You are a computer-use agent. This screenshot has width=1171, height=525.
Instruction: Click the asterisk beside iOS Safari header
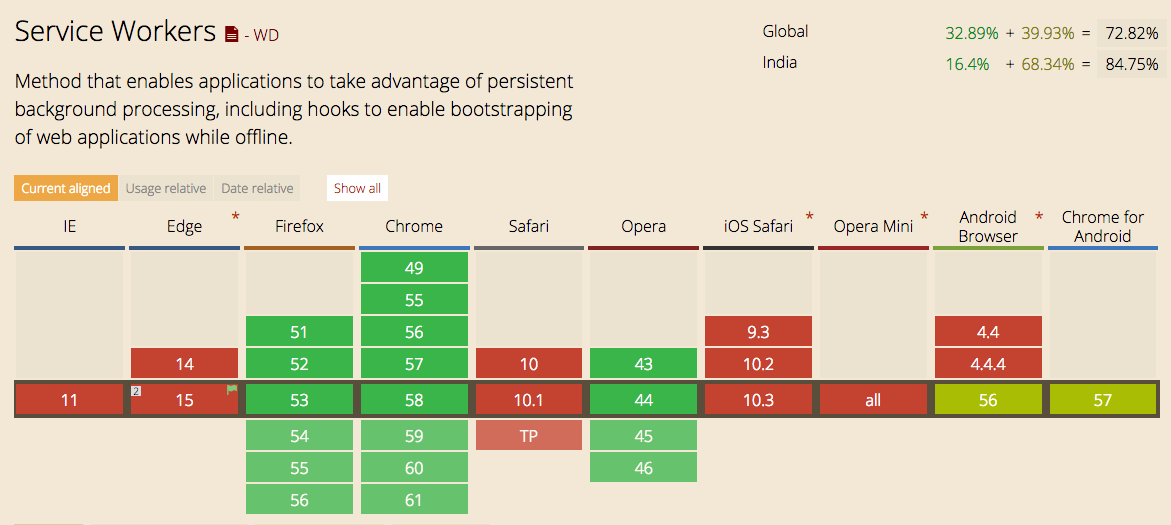tap(809, 217)
